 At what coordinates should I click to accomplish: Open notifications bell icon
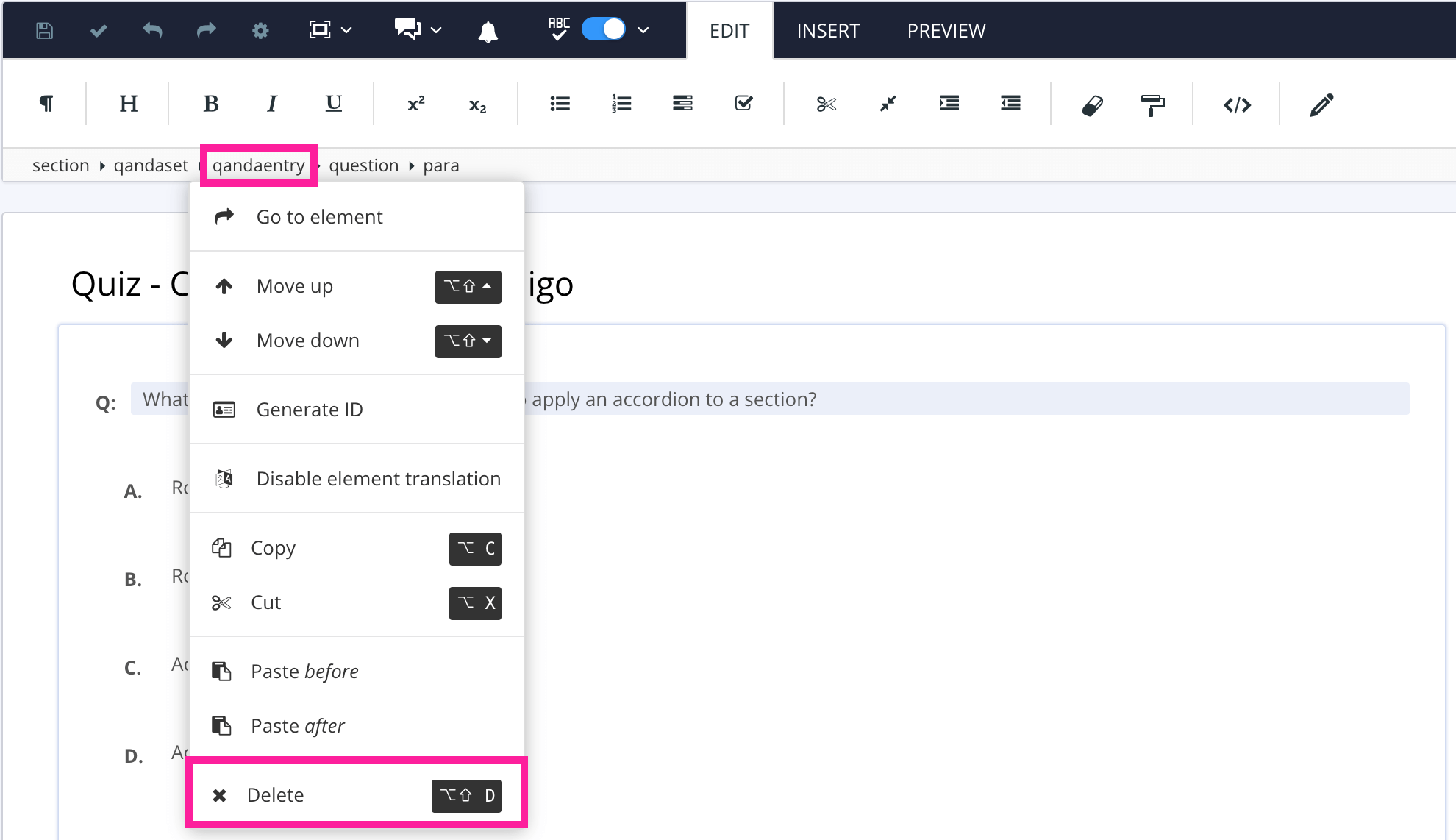pyautogui.click(x=488, y=31)
